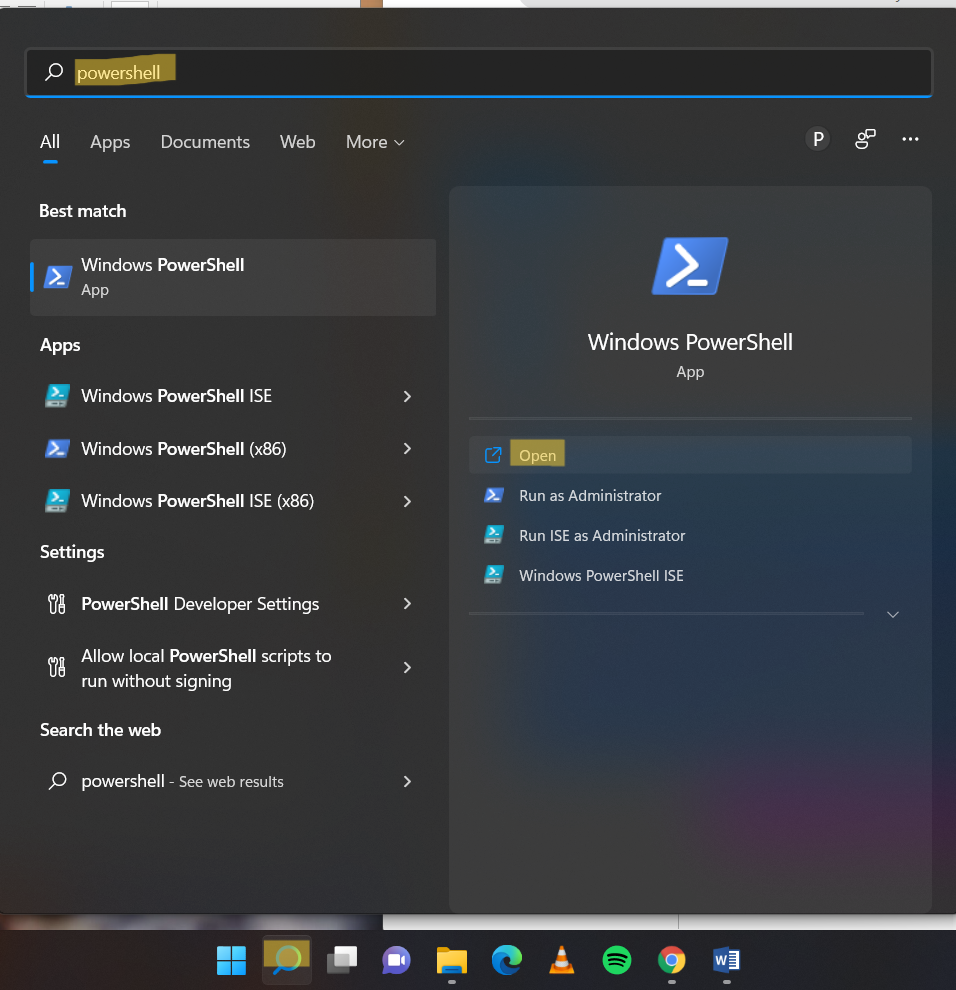Expand more actions chevron in details pane
This screenshot has width=956, height=990.
tap(893, 614)
